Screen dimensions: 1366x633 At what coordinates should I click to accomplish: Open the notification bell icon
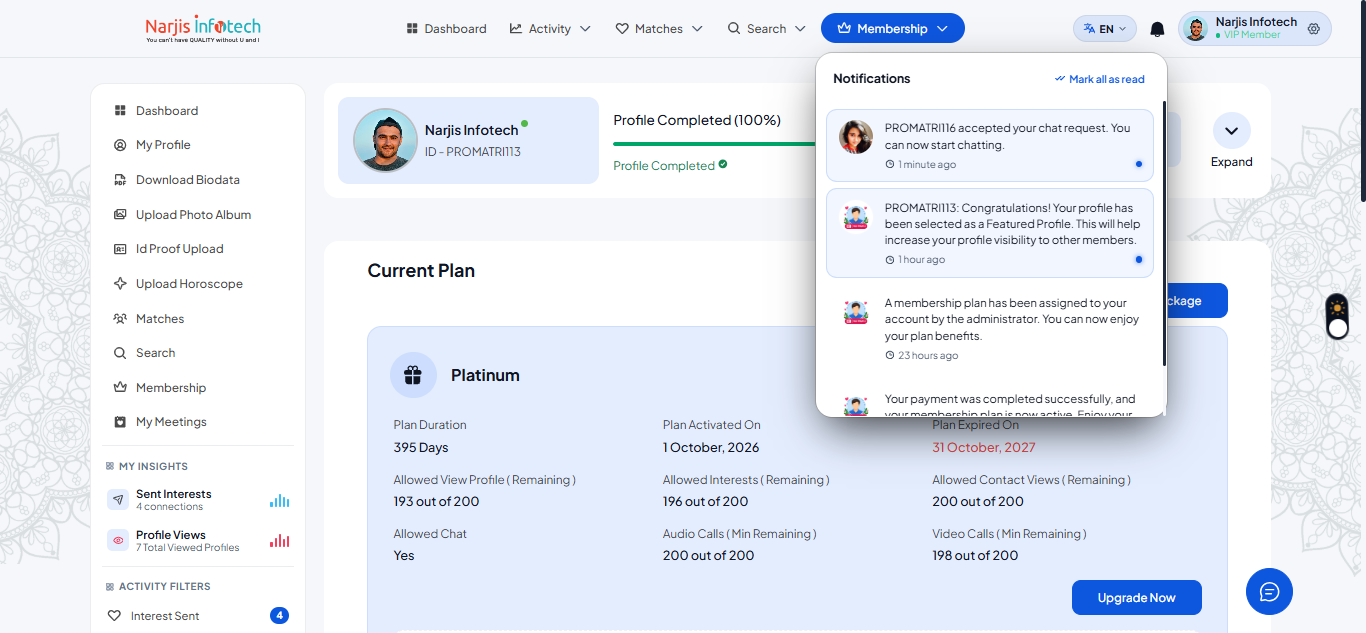(x=1157, y=29)
